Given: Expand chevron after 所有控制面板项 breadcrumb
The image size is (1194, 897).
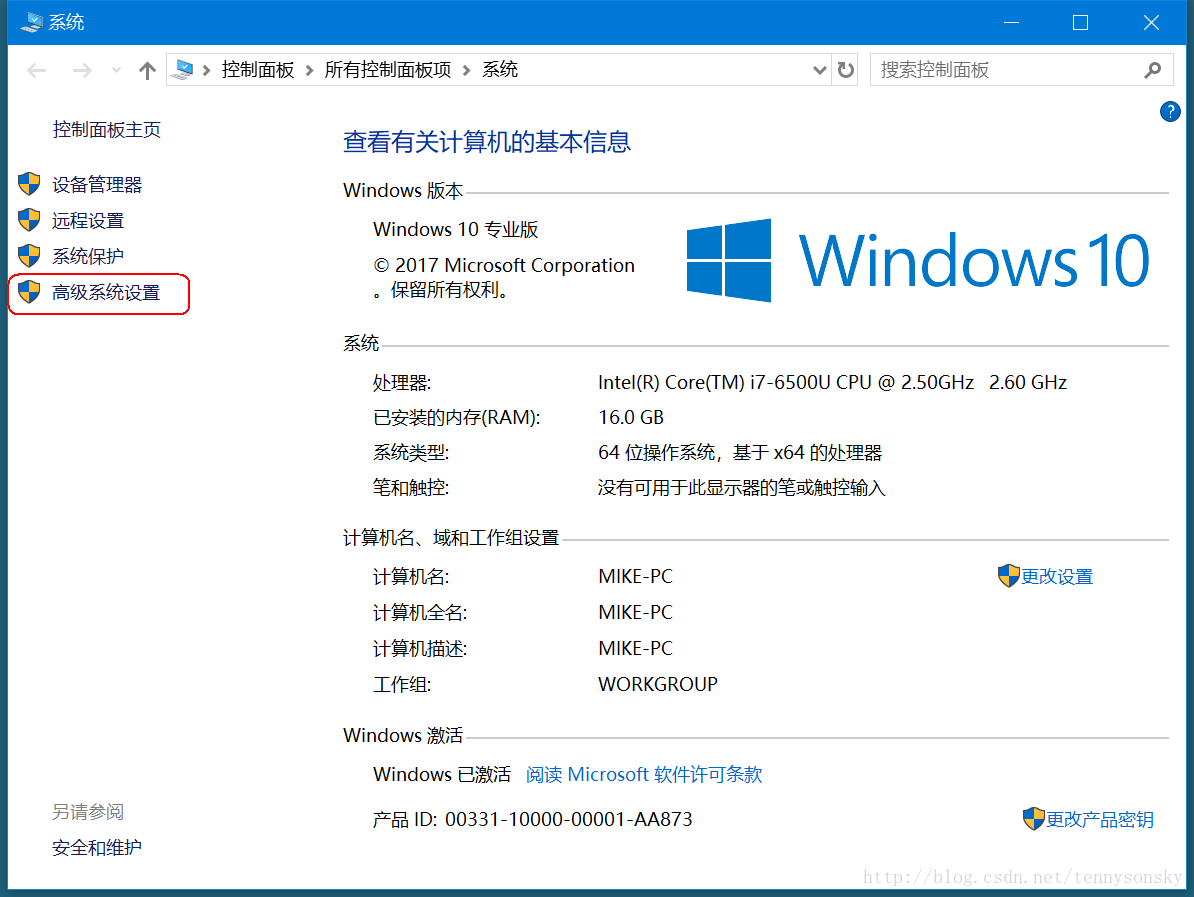Looking at the screenshot, I should coord(467,71).
